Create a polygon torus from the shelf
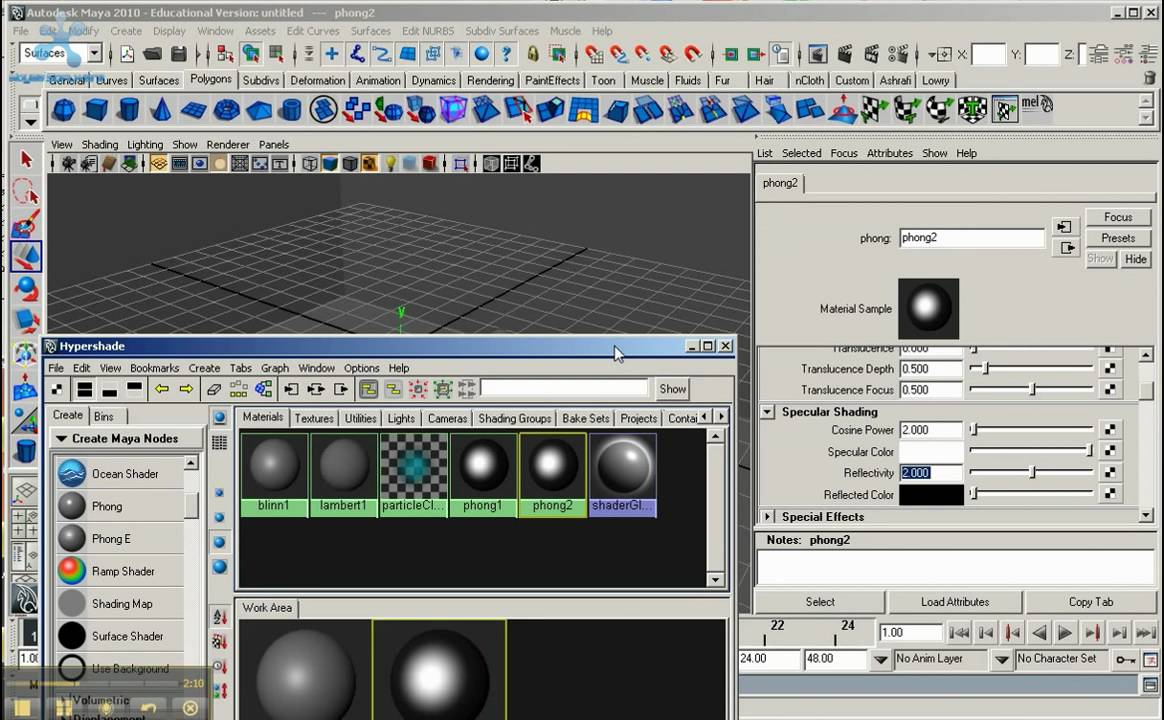Image resolution: width=1164 pixels, height=720 pixels. (226, 110)
